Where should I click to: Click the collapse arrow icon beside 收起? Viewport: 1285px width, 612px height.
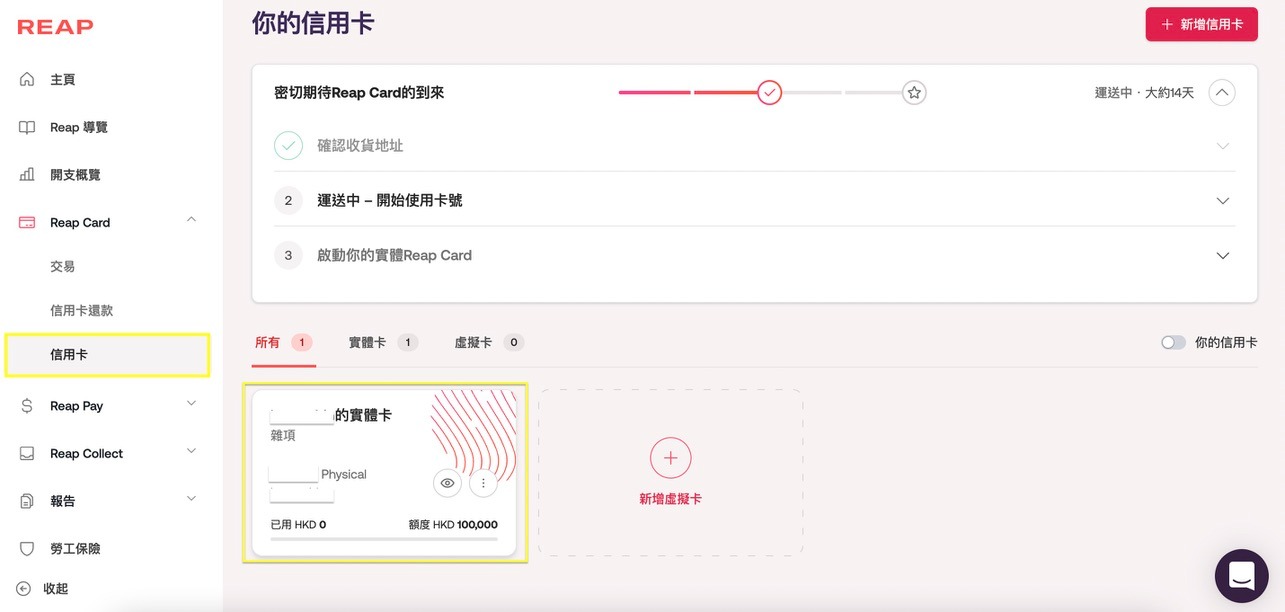click(24, 589)
